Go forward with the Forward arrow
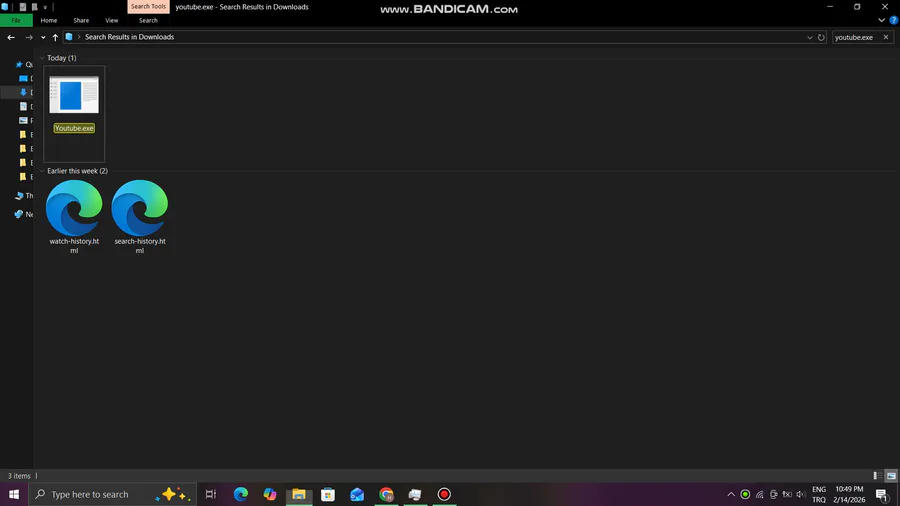 29,37
